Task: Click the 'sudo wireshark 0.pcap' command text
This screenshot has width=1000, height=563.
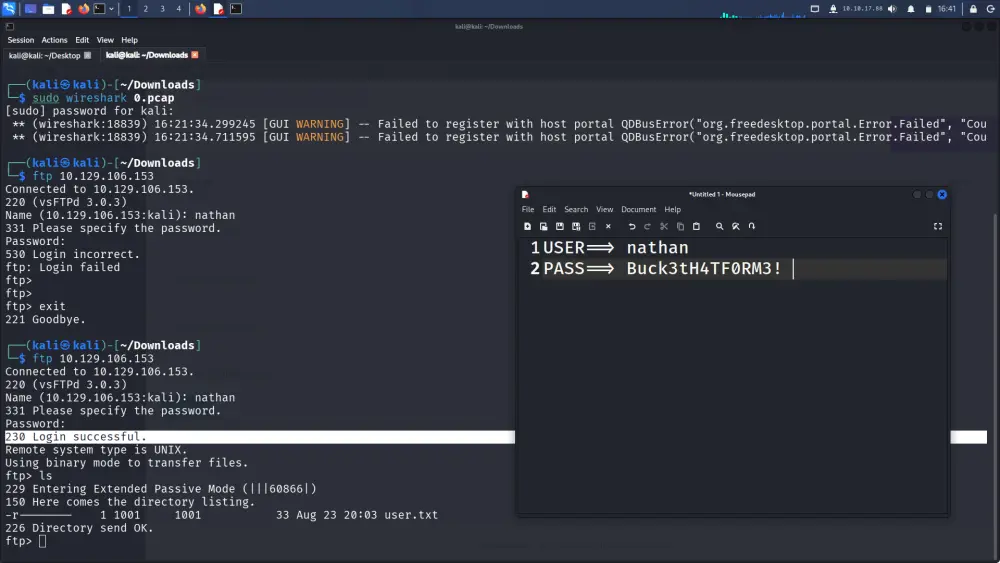Action: (103, 98)
